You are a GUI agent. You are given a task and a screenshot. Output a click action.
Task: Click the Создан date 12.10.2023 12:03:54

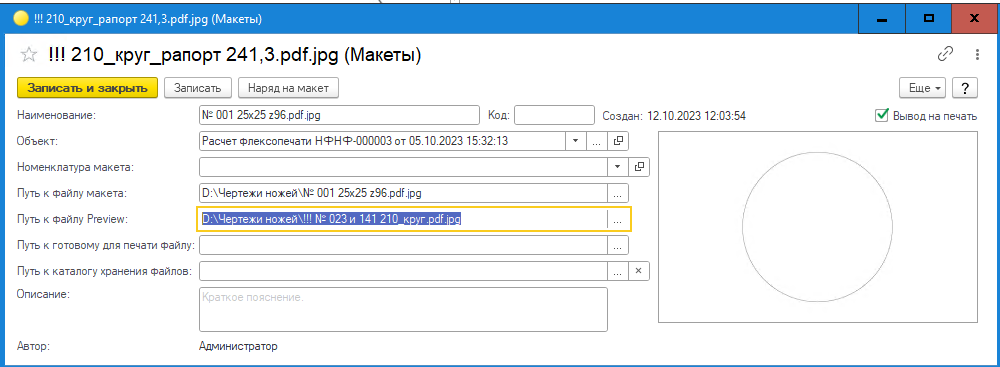coord(696,116)
